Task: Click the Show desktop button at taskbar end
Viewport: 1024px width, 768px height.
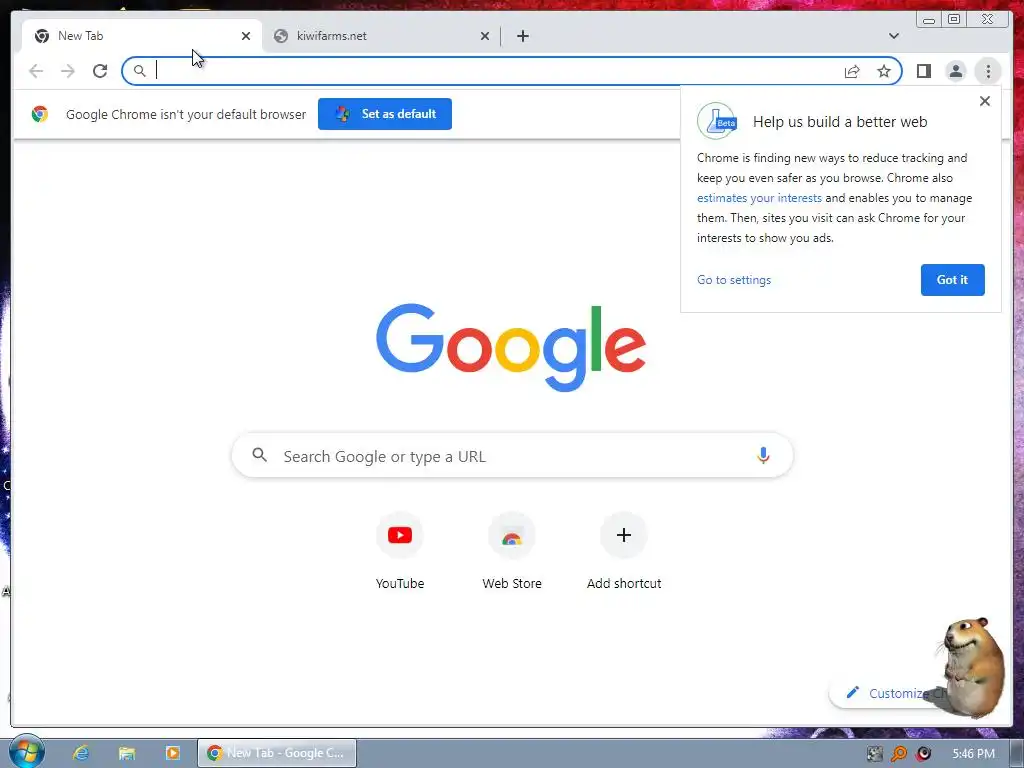Action: pyautogui.click(x=1017, y=754)
